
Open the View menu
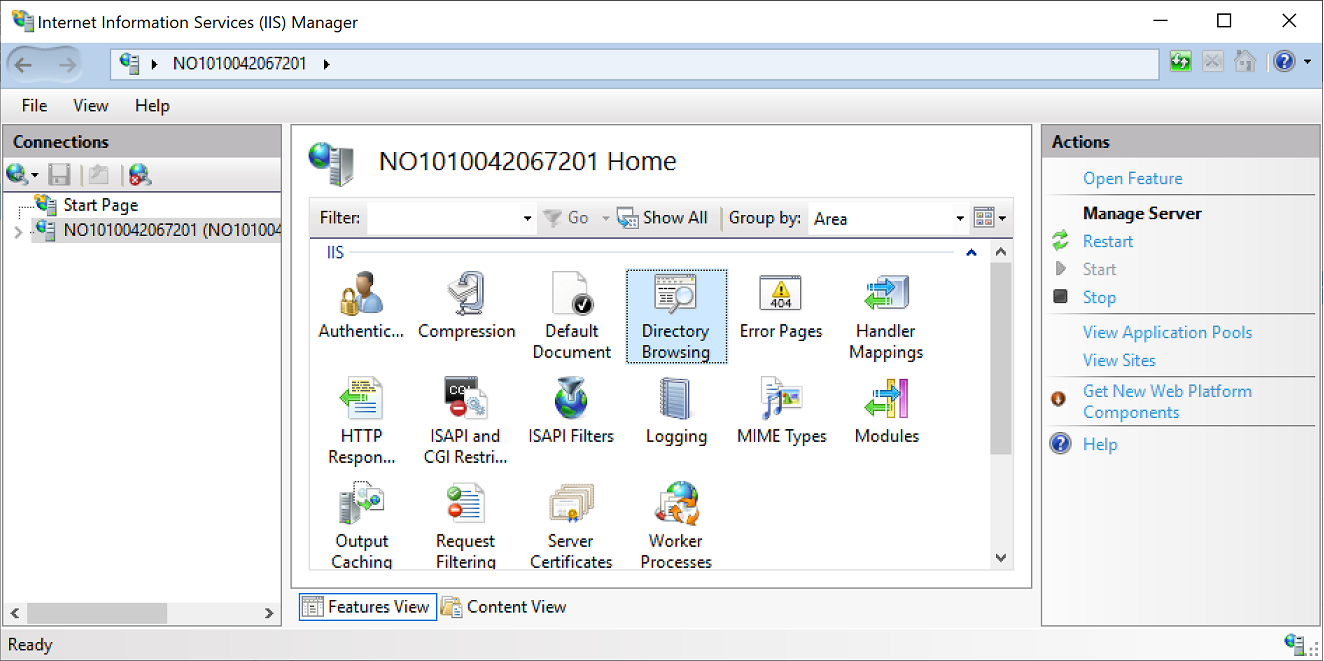point(90,105)
